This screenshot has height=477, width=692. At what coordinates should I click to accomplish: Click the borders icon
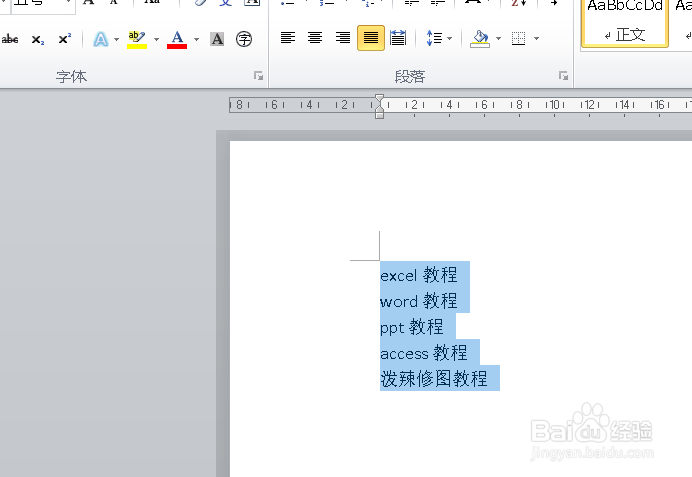coord(519,38)
